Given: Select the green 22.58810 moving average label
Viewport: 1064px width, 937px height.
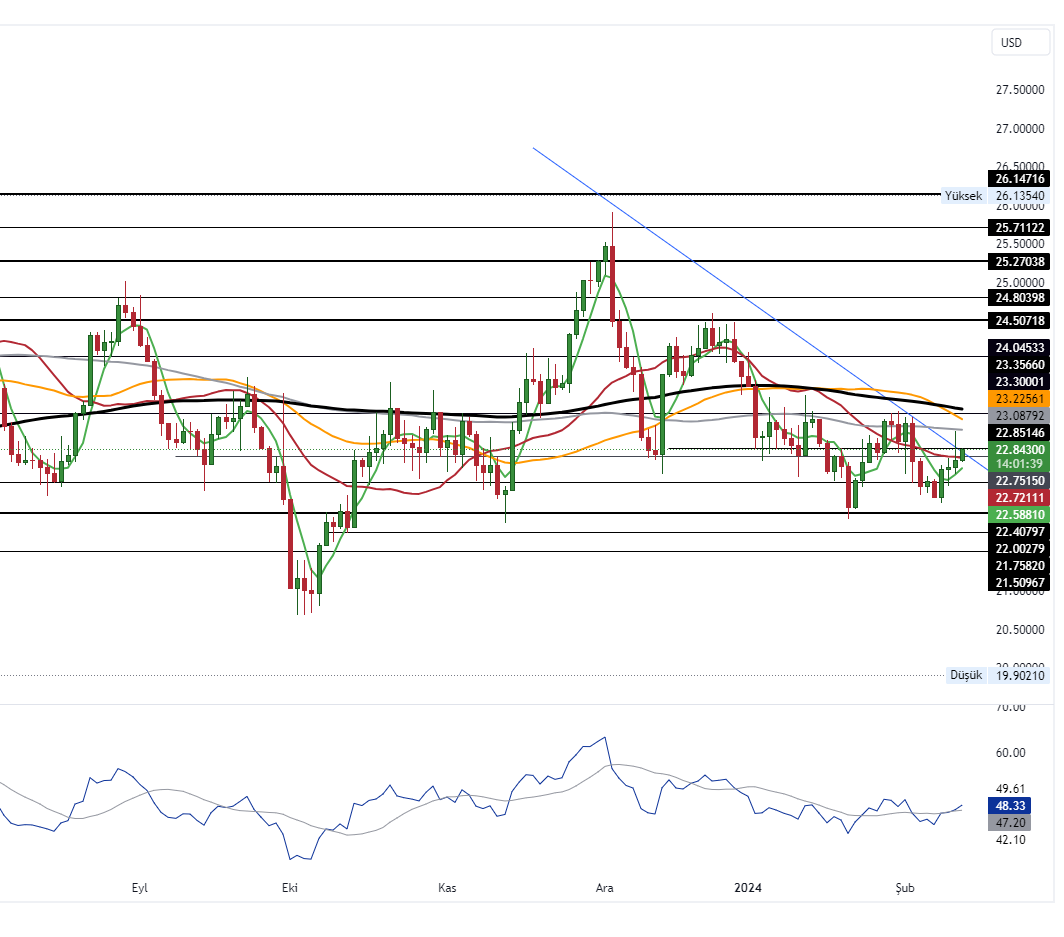Looking at the screenshot, I should click(1019, 514).
